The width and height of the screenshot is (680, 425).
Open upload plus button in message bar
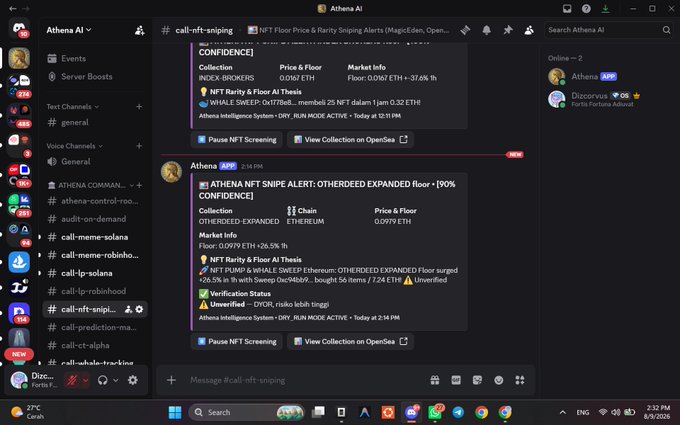[171, 380]
